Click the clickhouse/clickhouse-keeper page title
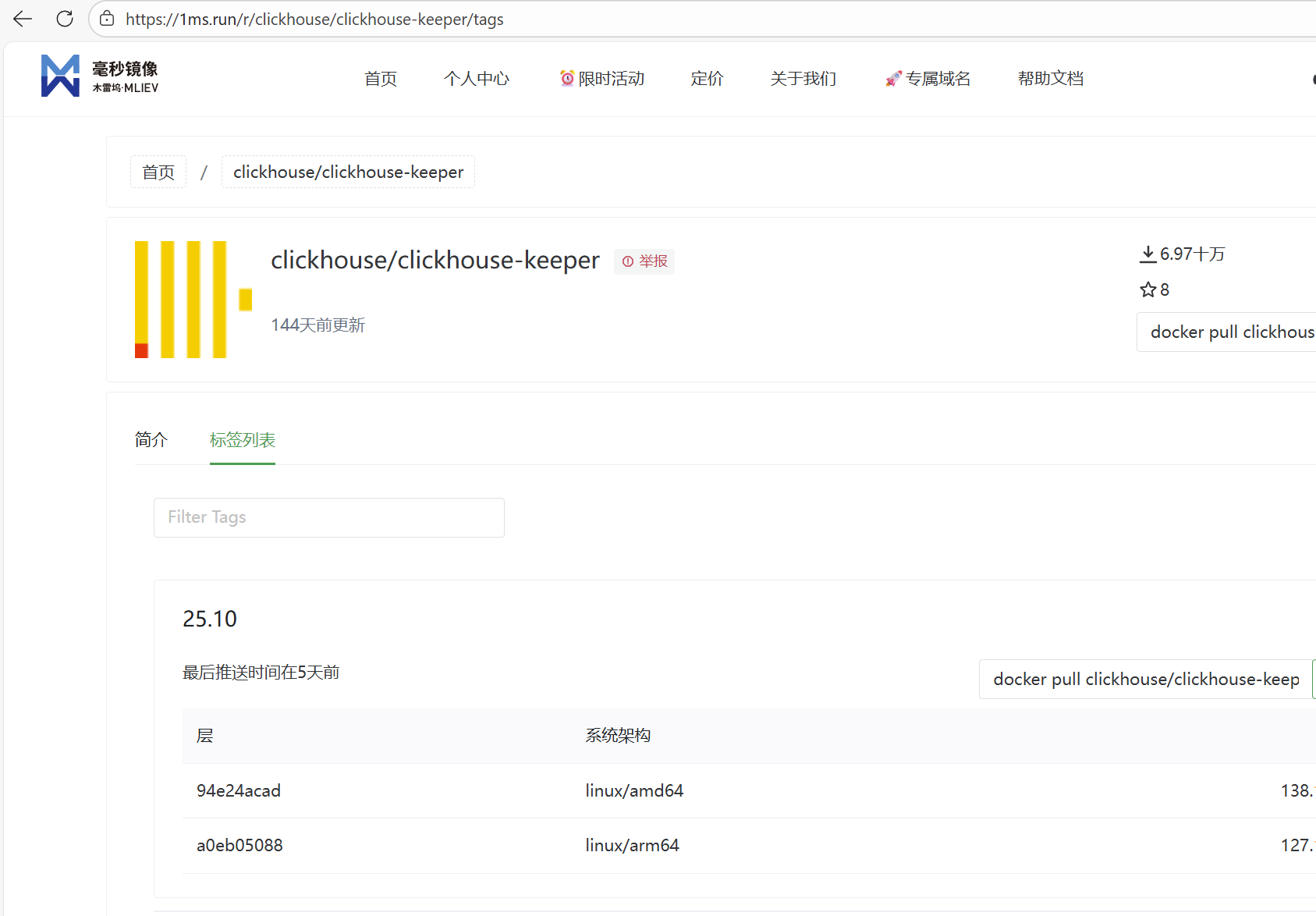Screen dimensions: 1316x916 435,260
